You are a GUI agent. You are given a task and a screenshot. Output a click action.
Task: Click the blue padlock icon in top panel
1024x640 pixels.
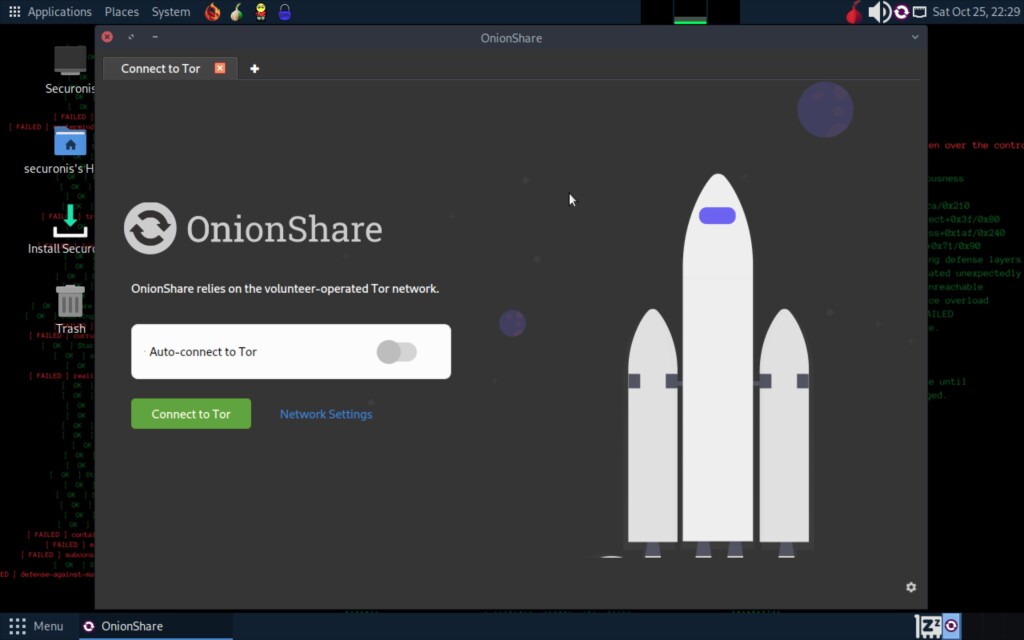pyautogui.click(x=285, y=12)
